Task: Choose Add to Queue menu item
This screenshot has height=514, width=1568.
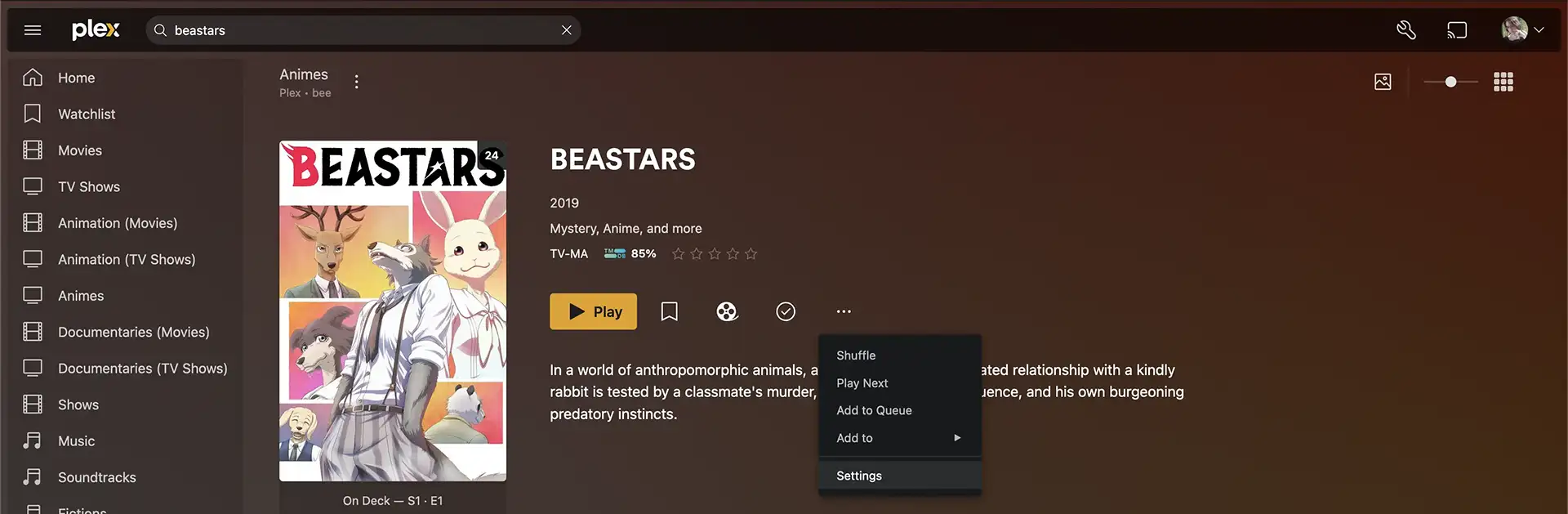Action: 900,410
